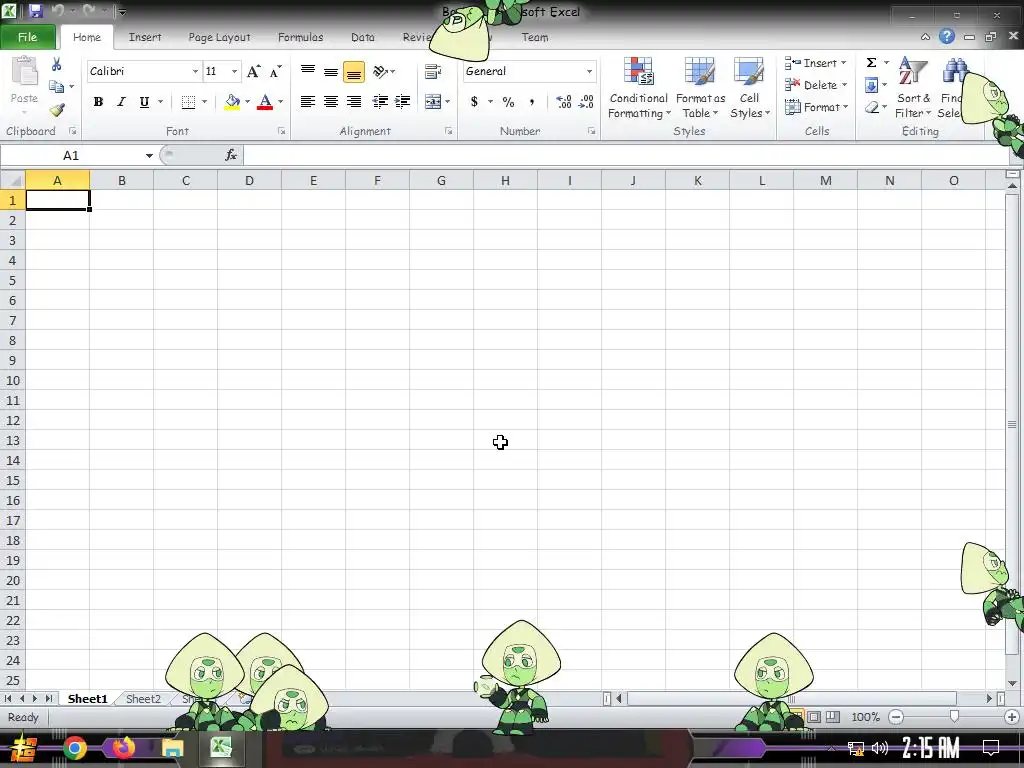Switch to the Page Layout tab
Image resolution: width=1024 pixels, height=768 pixels.
[219, 37]
